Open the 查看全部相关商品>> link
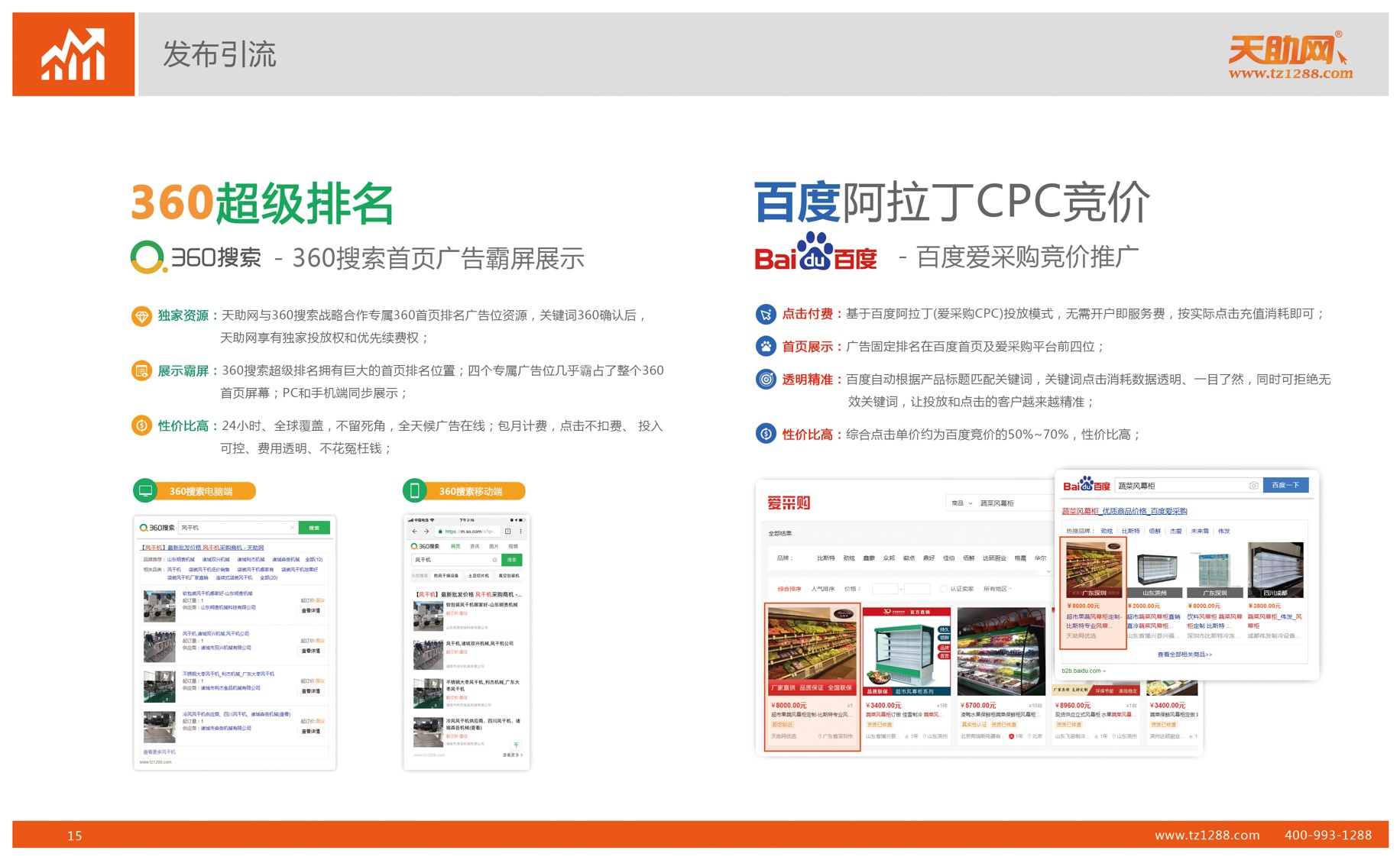Viewport: 1400px width, 860px height. [1184, 655]
